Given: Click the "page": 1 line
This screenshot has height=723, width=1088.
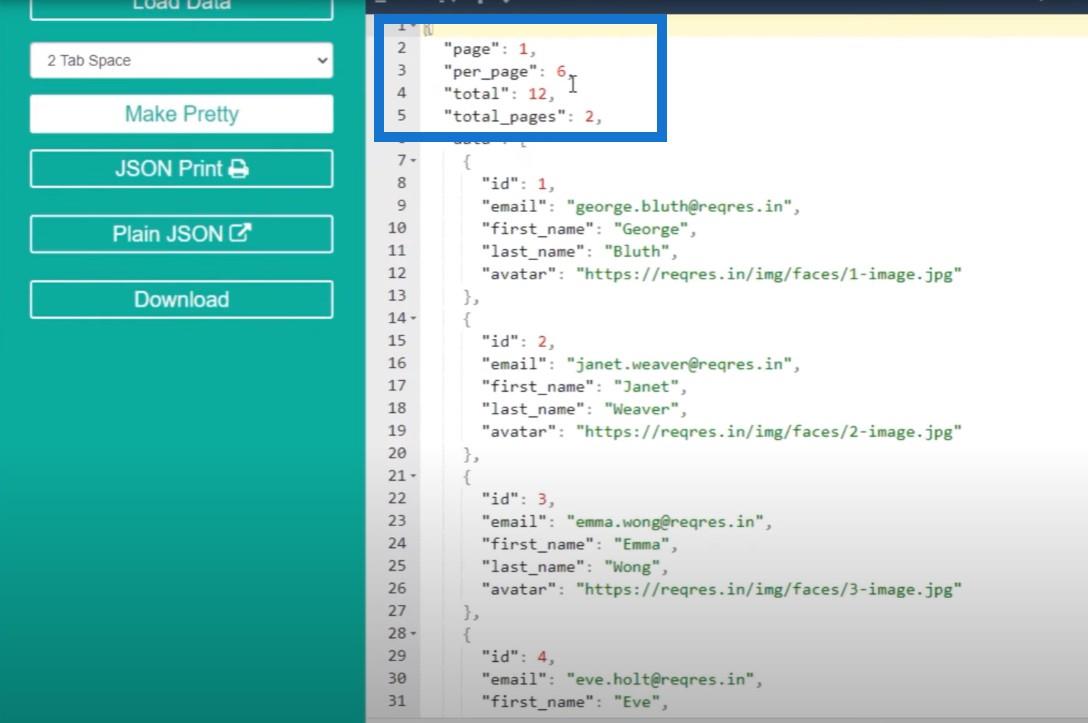Looking at the screenshot, I should (490, 49).
